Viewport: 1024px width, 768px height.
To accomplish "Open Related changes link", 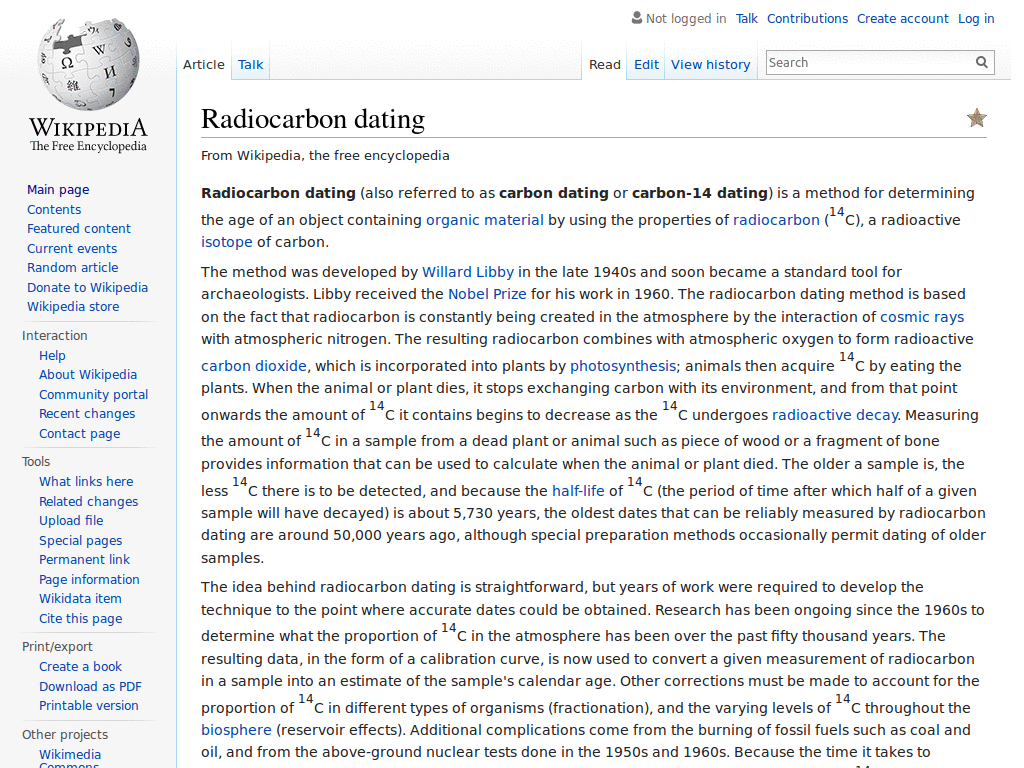I will click(x=89, y=502).
